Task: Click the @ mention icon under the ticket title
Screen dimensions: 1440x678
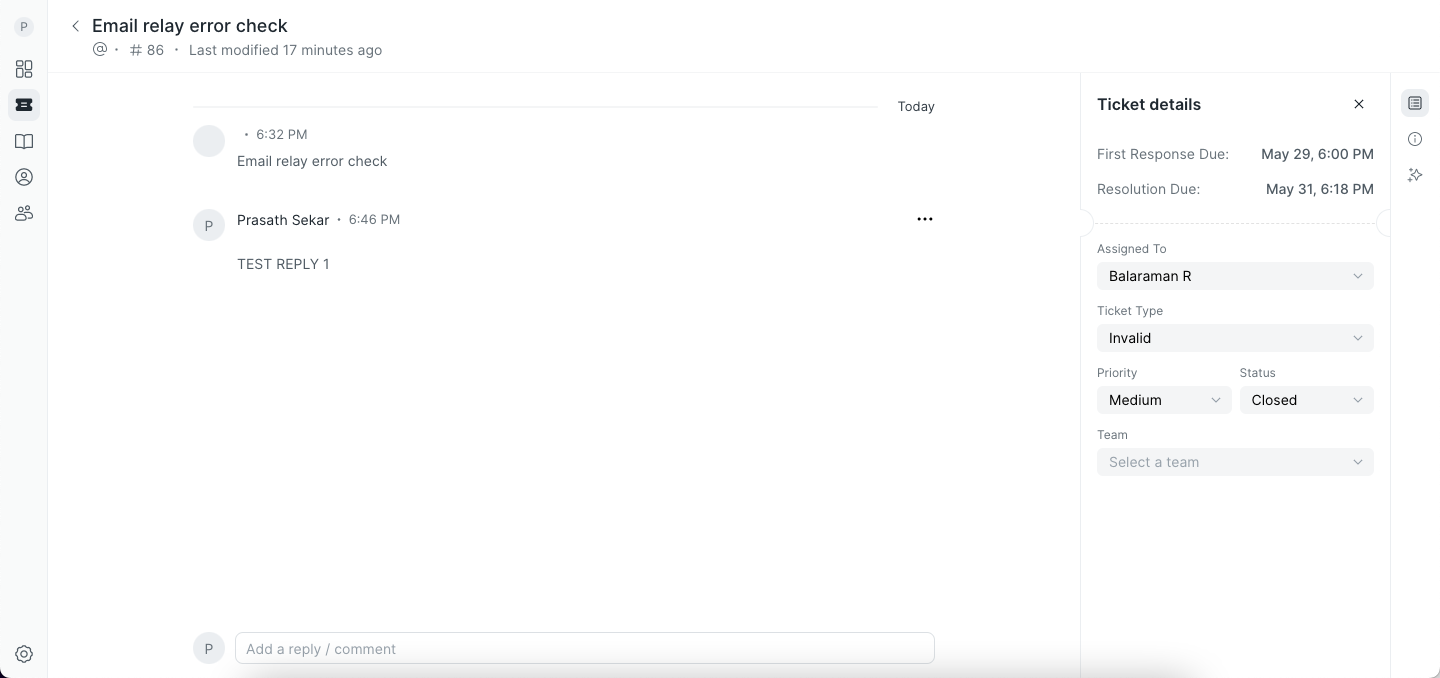Action: click(100, 49)
